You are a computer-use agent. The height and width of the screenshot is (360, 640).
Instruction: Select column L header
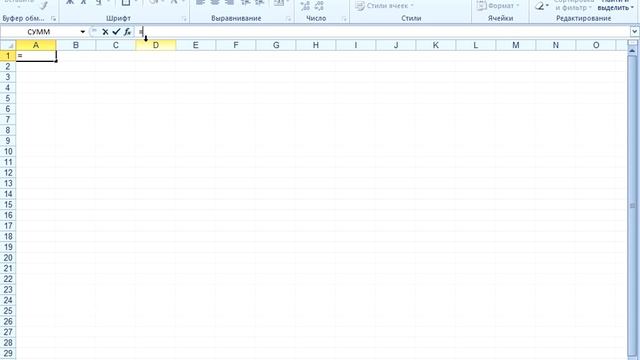tap(476, 45)
